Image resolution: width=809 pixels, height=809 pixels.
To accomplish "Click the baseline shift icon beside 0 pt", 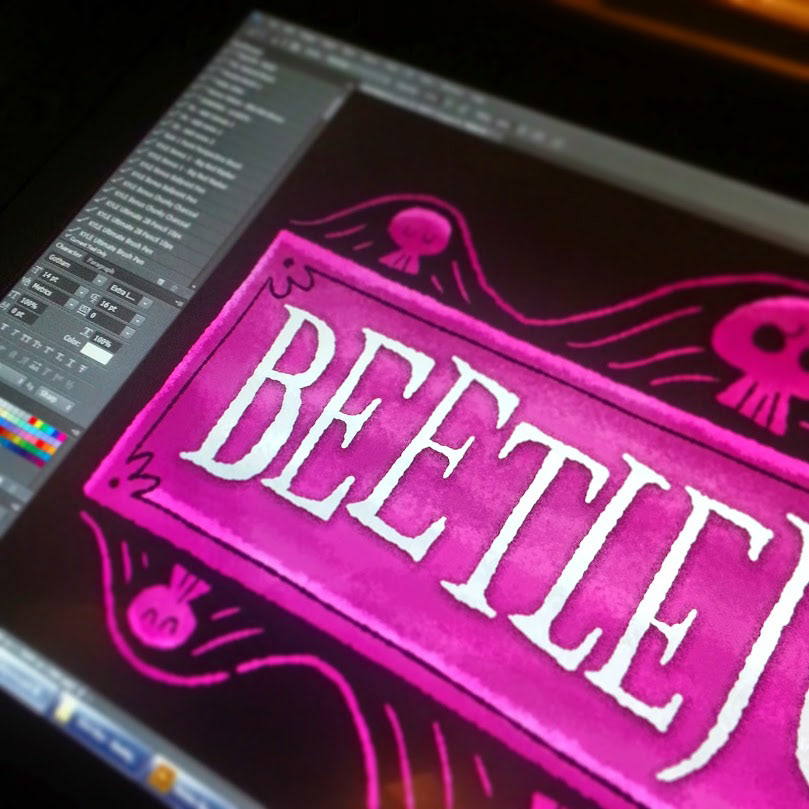I will tap(4, 306).
